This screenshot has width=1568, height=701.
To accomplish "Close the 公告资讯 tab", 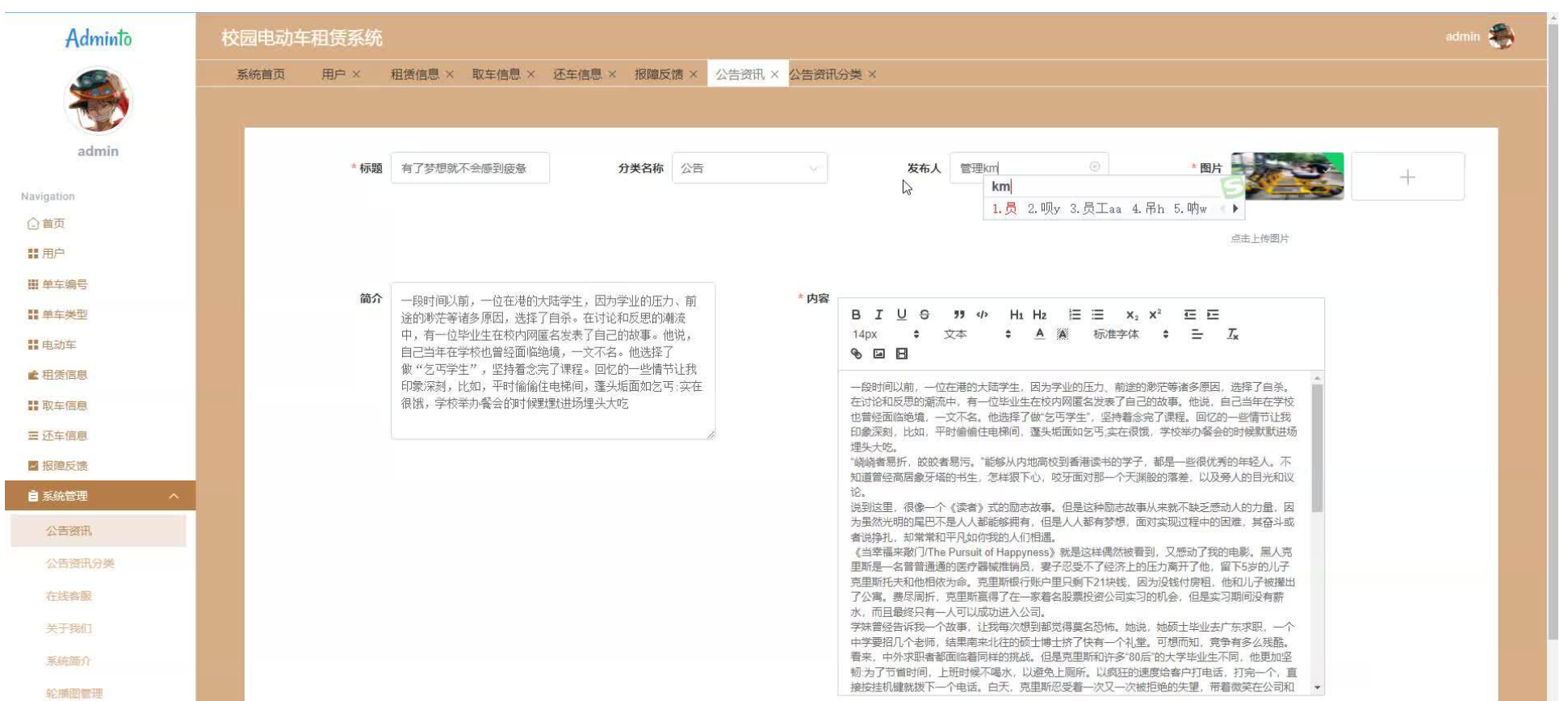I will coord(774,74).
